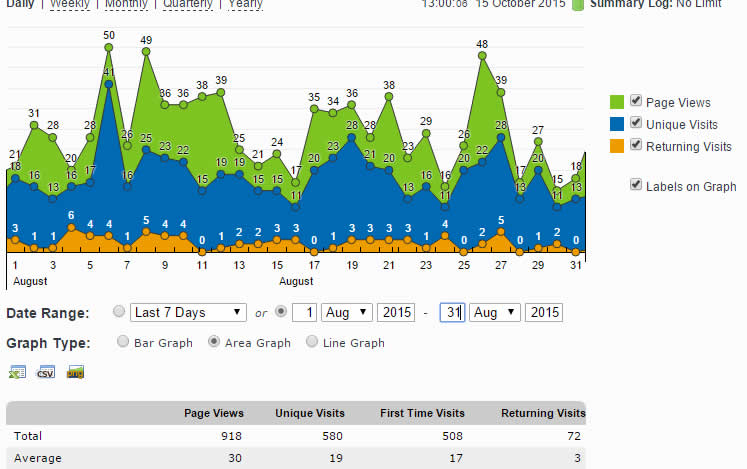Switch to Yearly view
The width and height of the screenshot is (747, 469).
coord(245,4)
